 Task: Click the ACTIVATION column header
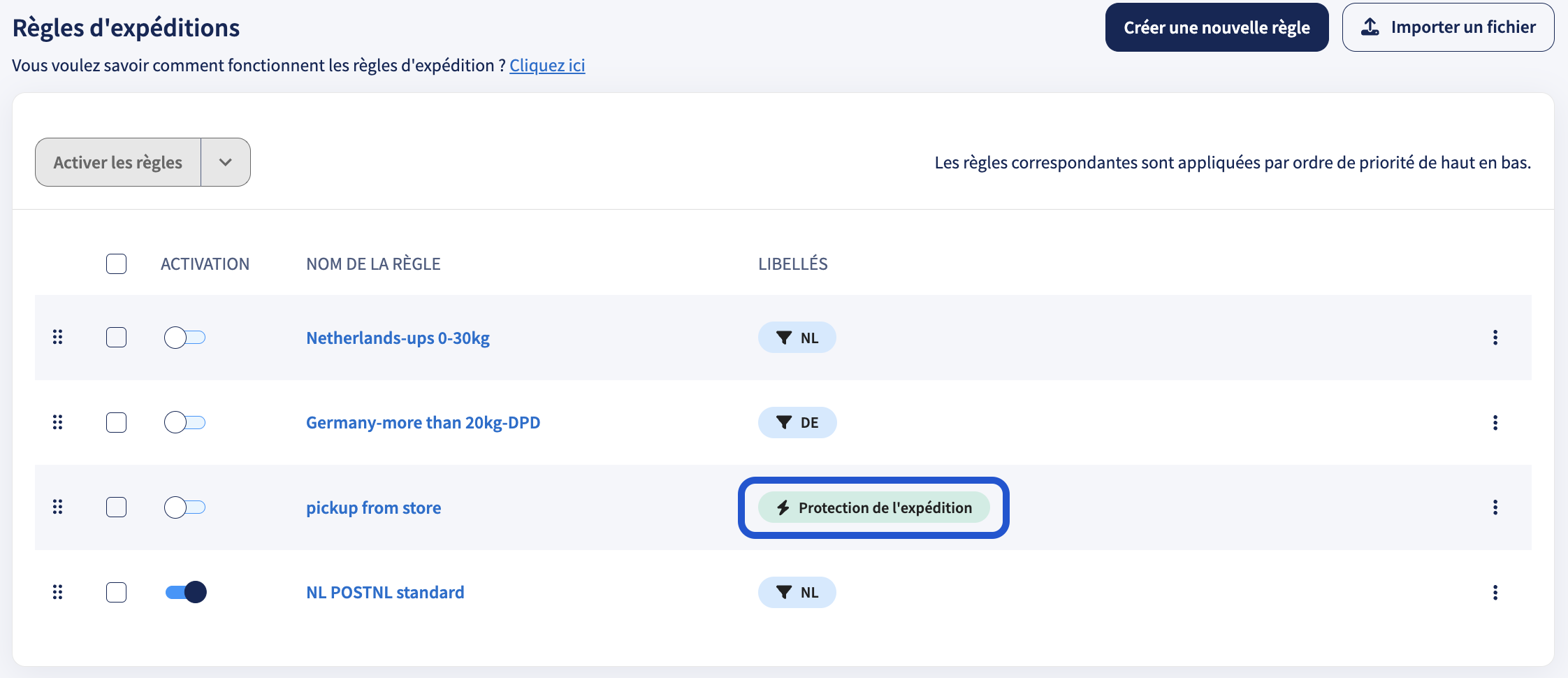click(x=205, y=264)
